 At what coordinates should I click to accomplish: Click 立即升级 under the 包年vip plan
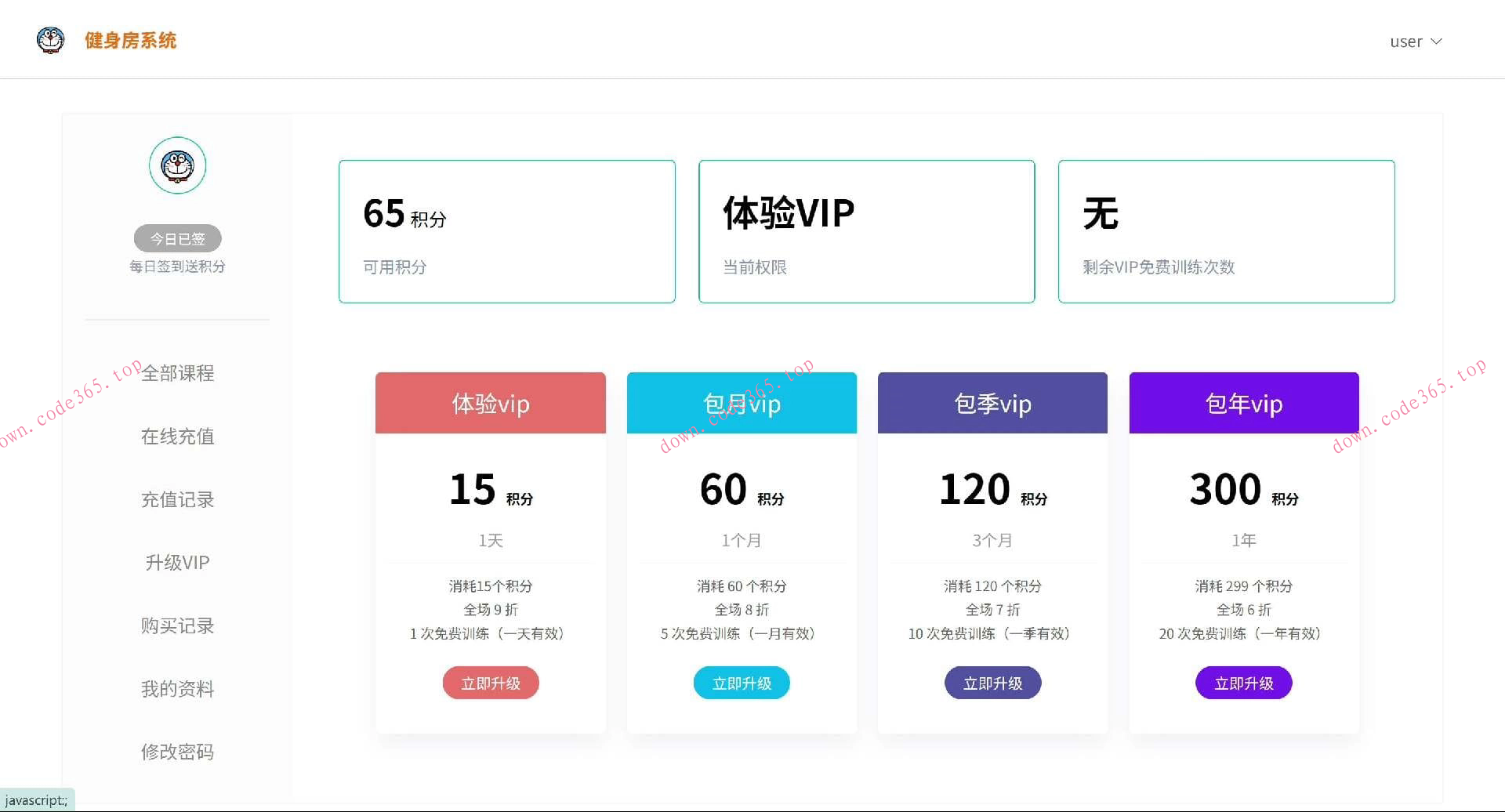(1243, 683)
